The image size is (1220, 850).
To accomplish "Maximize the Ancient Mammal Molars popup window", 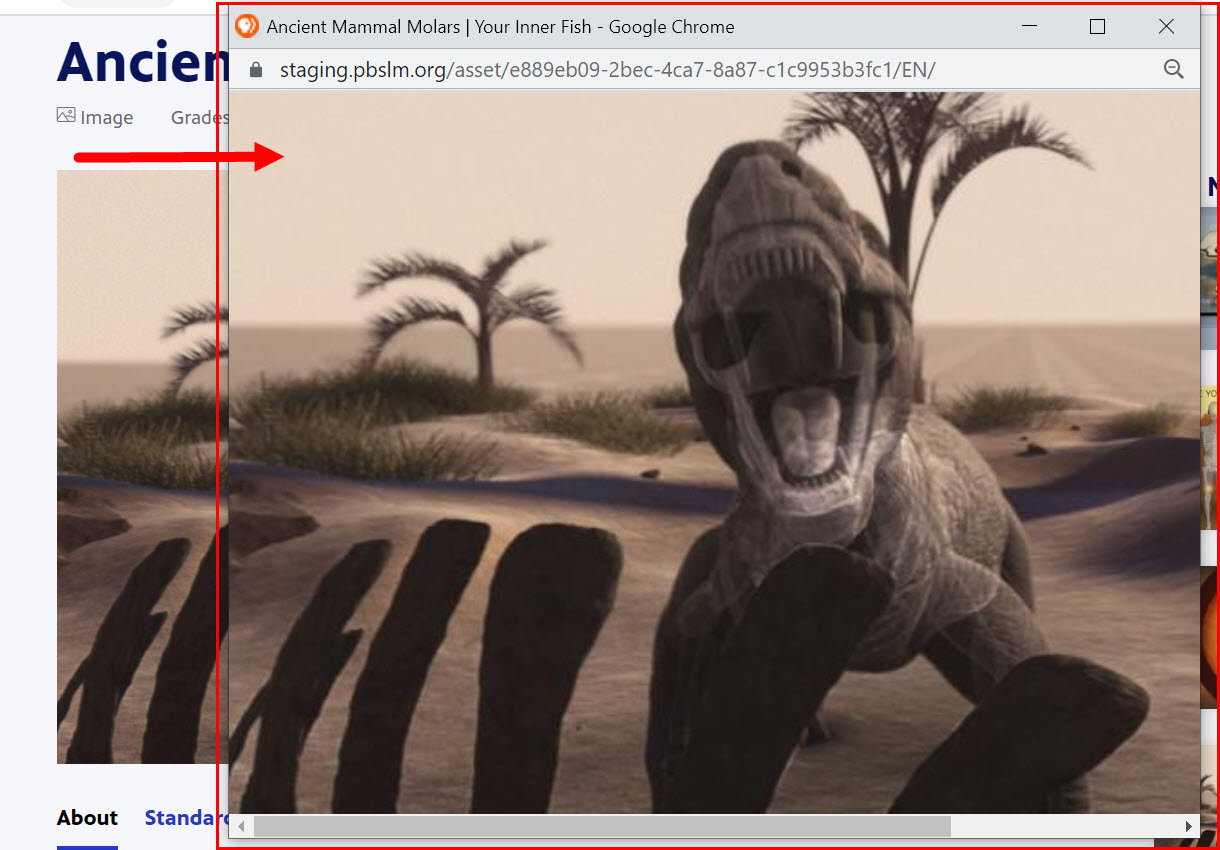I will [1097, 27].
